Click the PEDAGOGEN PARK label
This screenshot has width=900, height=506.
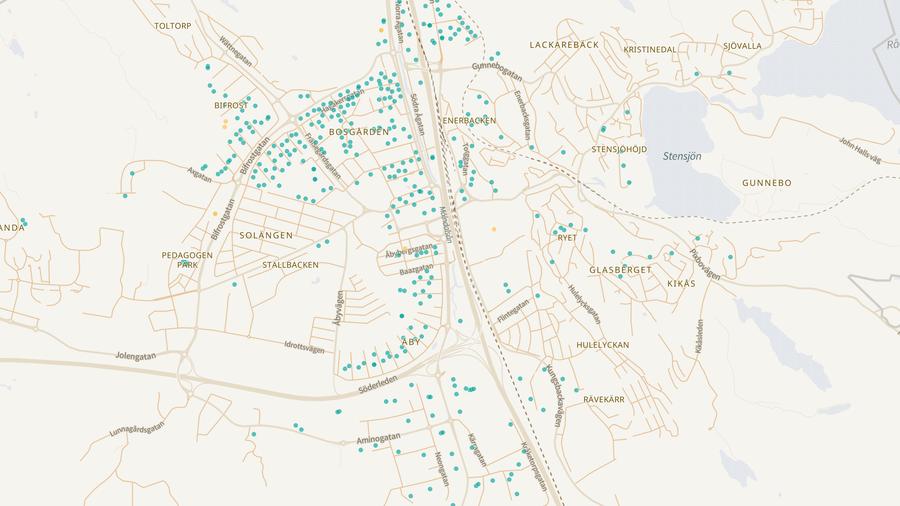pyautogui.click(x=187, y=260)
